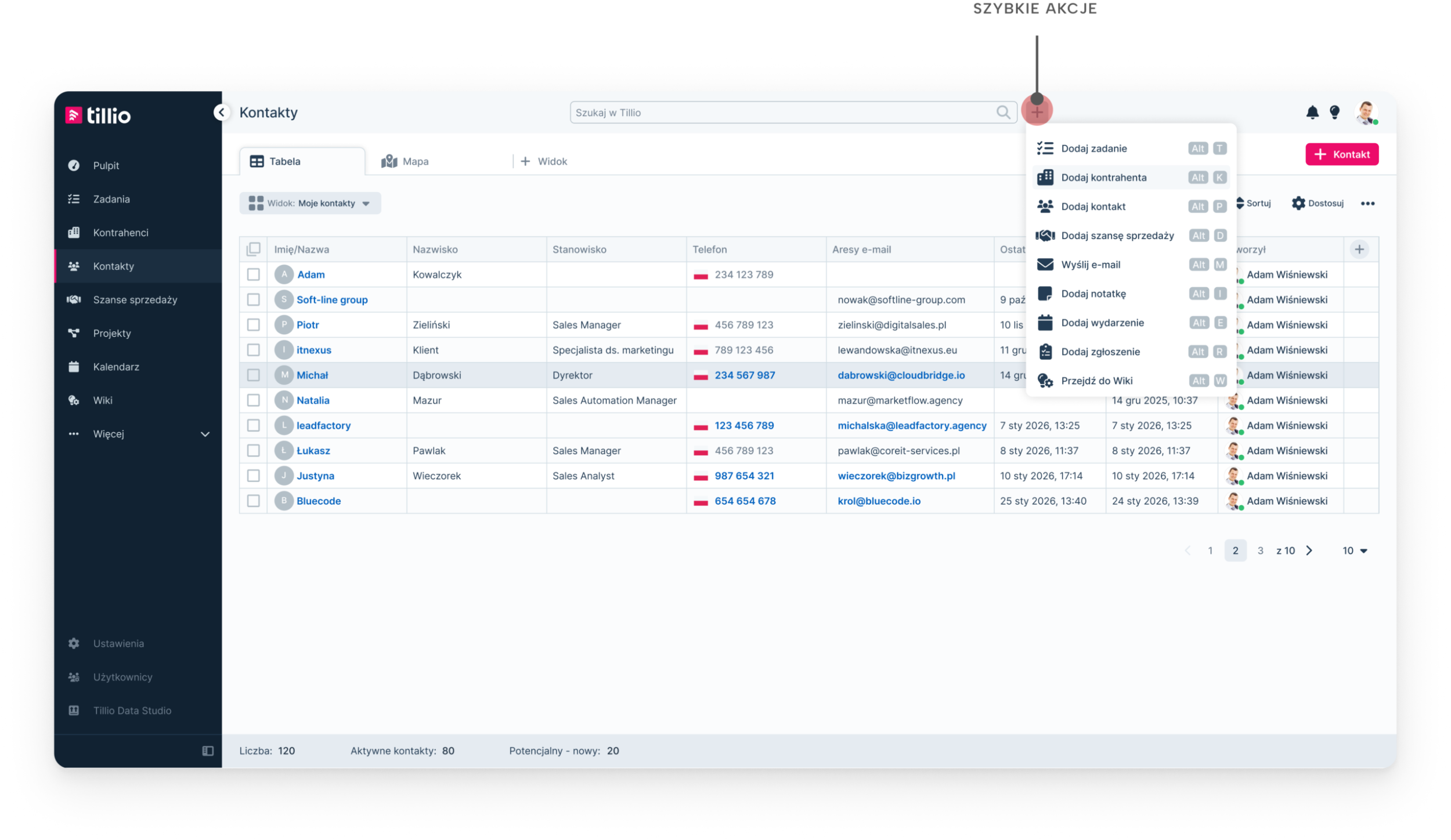
Task: Check the Piotr Zieliński row checkbox
Action: pyautogui.click(x=254, y=325)
